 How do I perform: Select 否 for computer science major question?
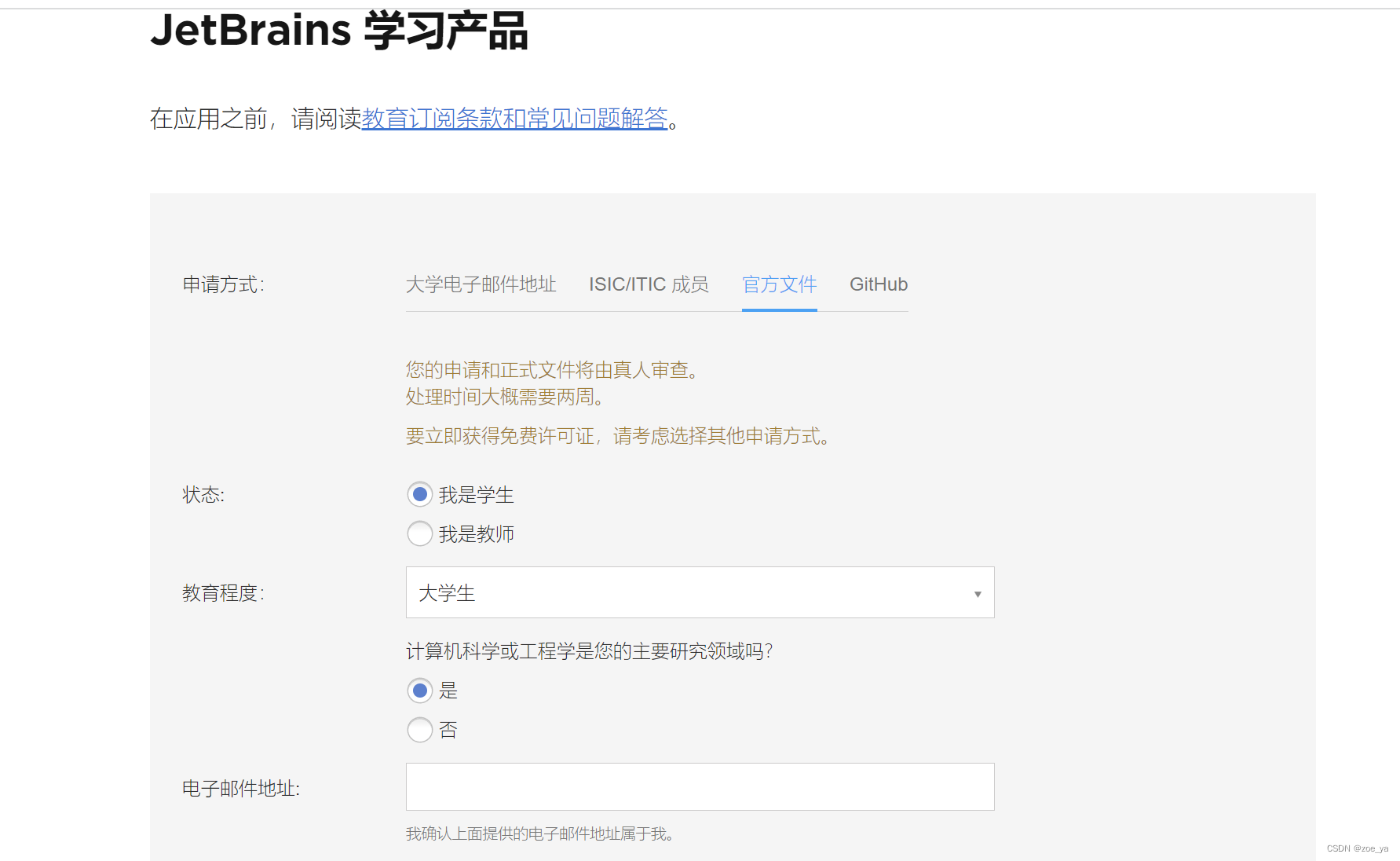[420, 730]
